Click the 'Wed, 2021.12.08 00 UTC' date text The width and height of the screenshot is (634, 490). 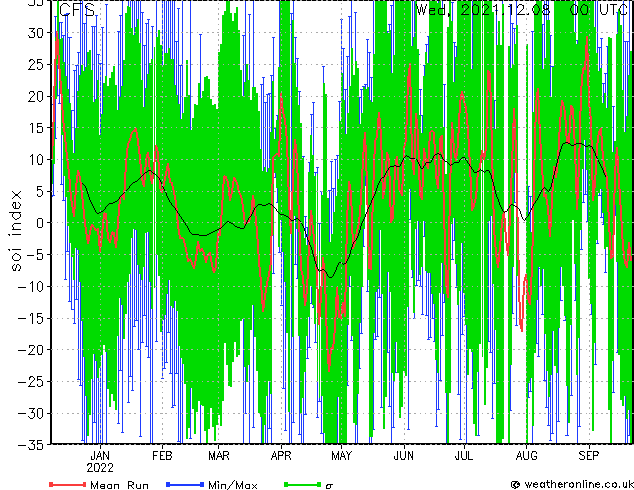coord(524,10)
